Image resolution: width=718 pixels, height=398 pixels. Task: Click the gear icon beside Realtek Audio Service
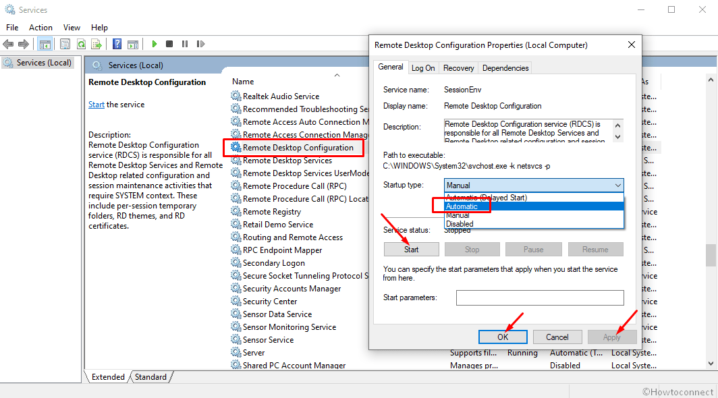tap(236, 96)
